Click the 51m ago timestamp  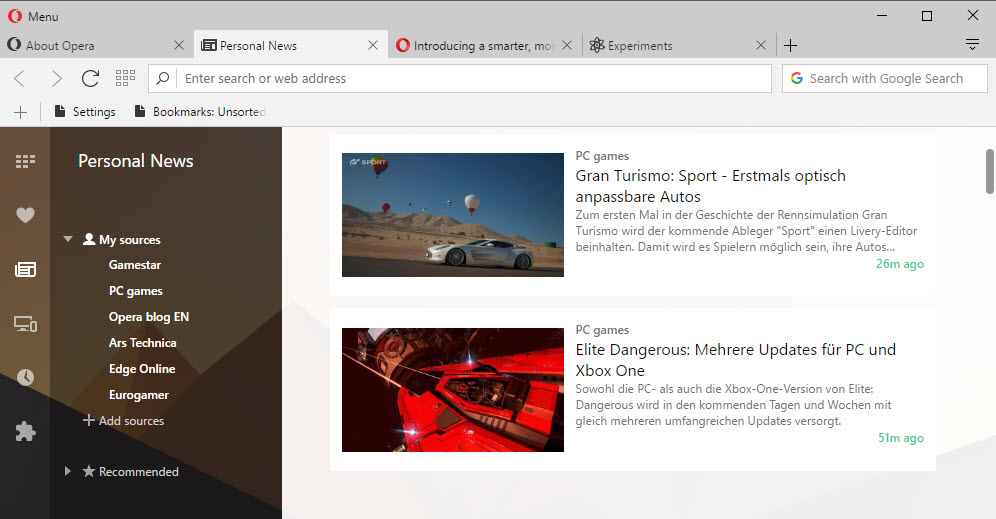(x=901, y=438)
